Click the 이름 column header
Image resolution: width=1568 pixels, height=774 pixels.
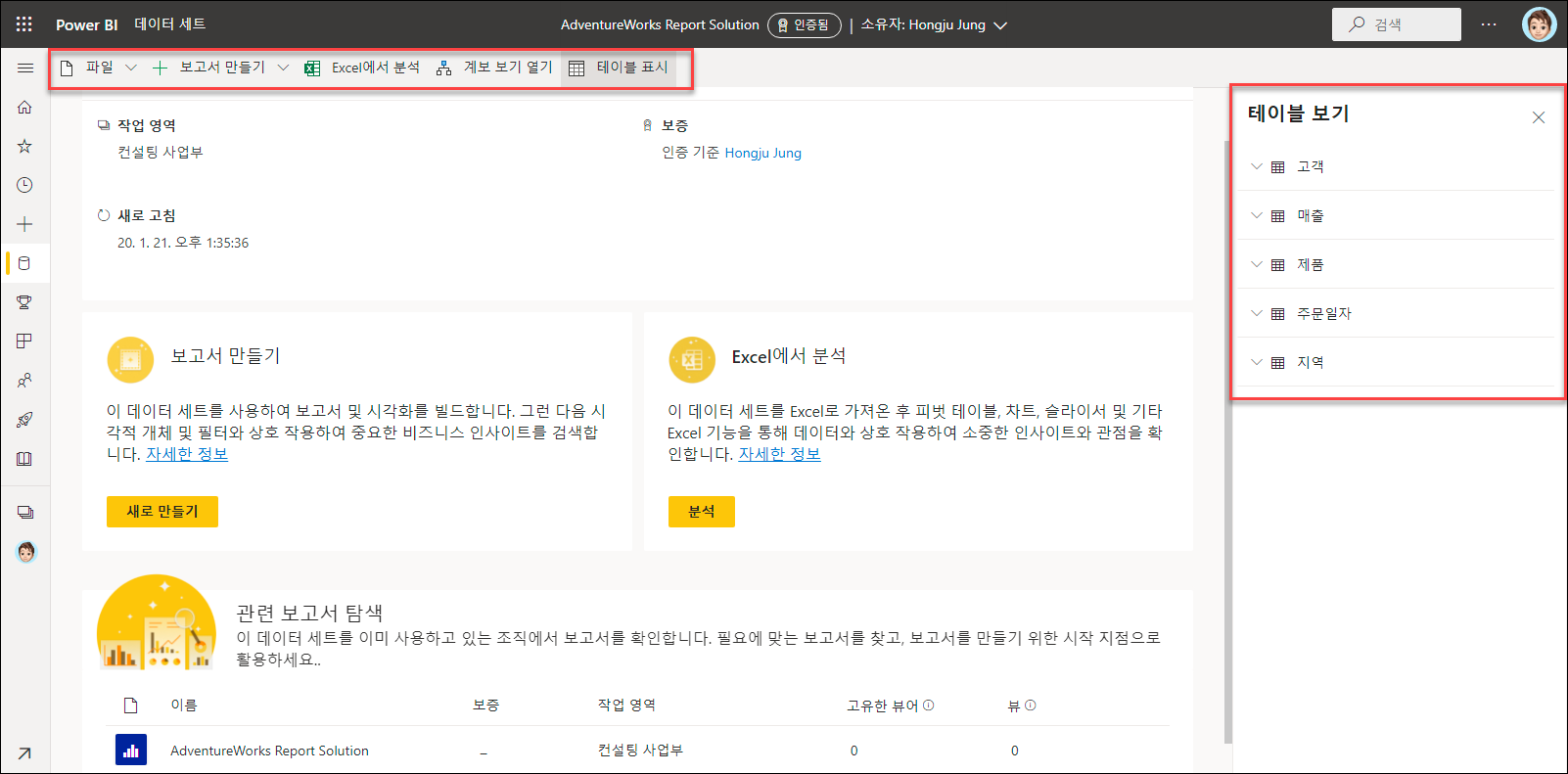pos(184,705)
